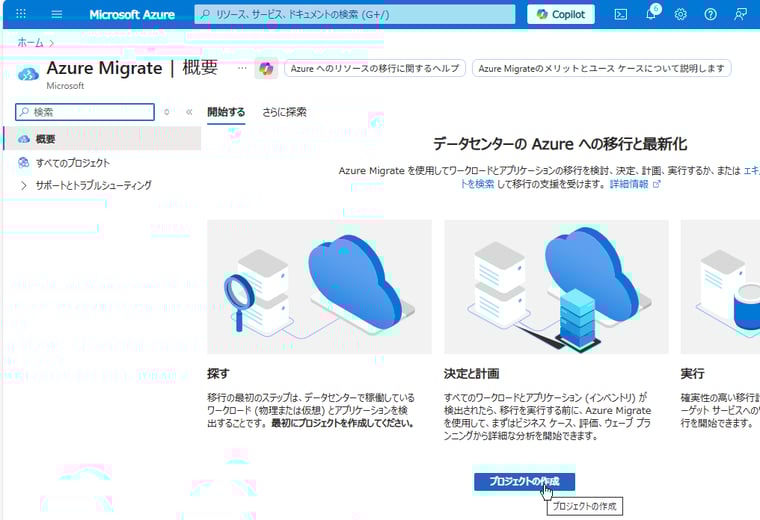Click the Microsoft subtitle under the title
Screen dimensions: 760x520
click(65, 86)
